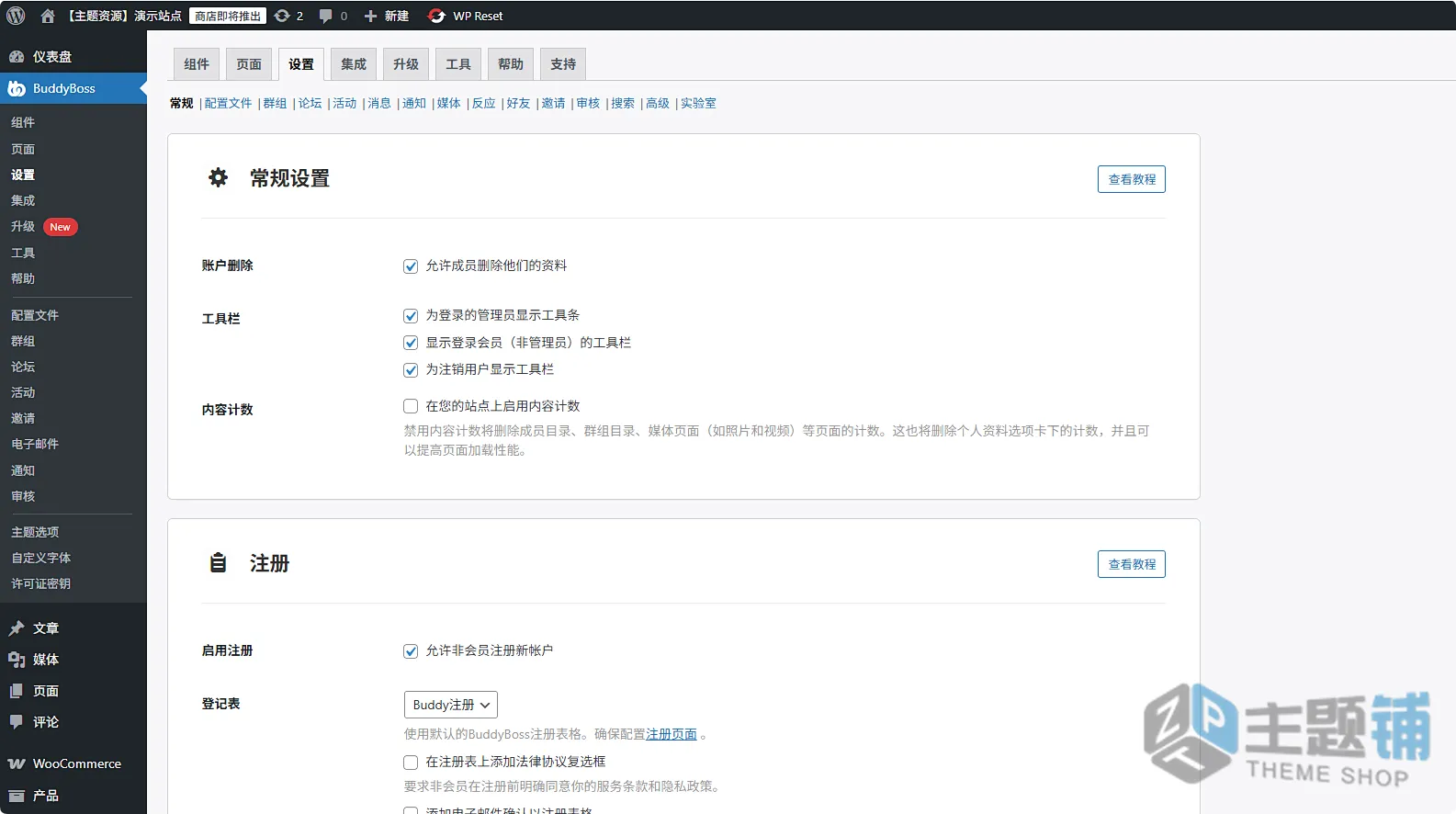The width and height of the screenshot is (1456, 814).
Task: Open the 论坛 settings sub-link
Action: [310, 103]
